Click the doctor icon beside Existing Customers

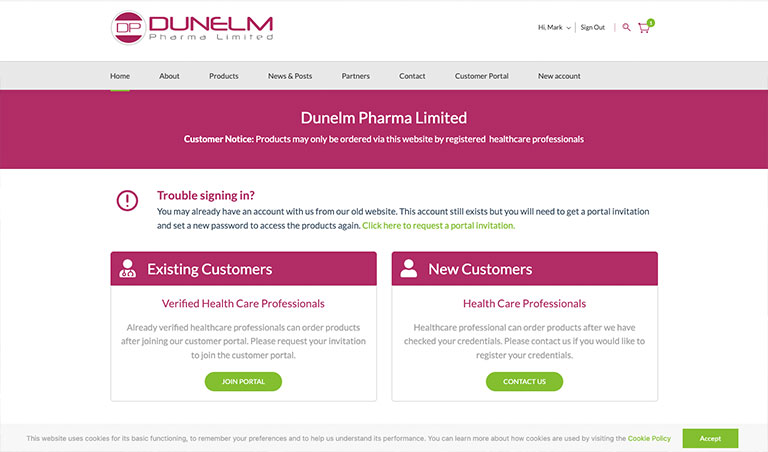128,268
